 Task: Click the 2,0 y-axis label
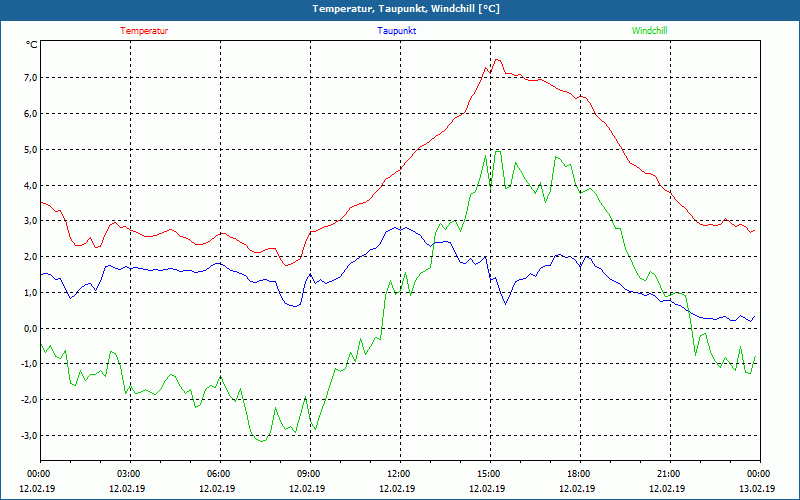point(30,257)
